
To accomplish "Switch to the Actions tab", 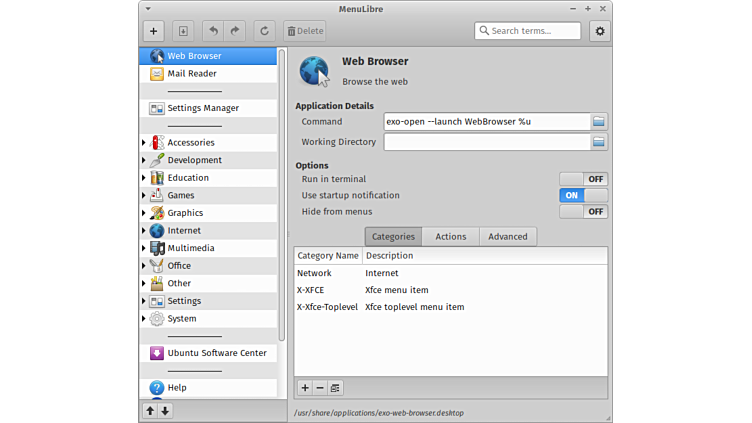I will (x=450, y=237).
